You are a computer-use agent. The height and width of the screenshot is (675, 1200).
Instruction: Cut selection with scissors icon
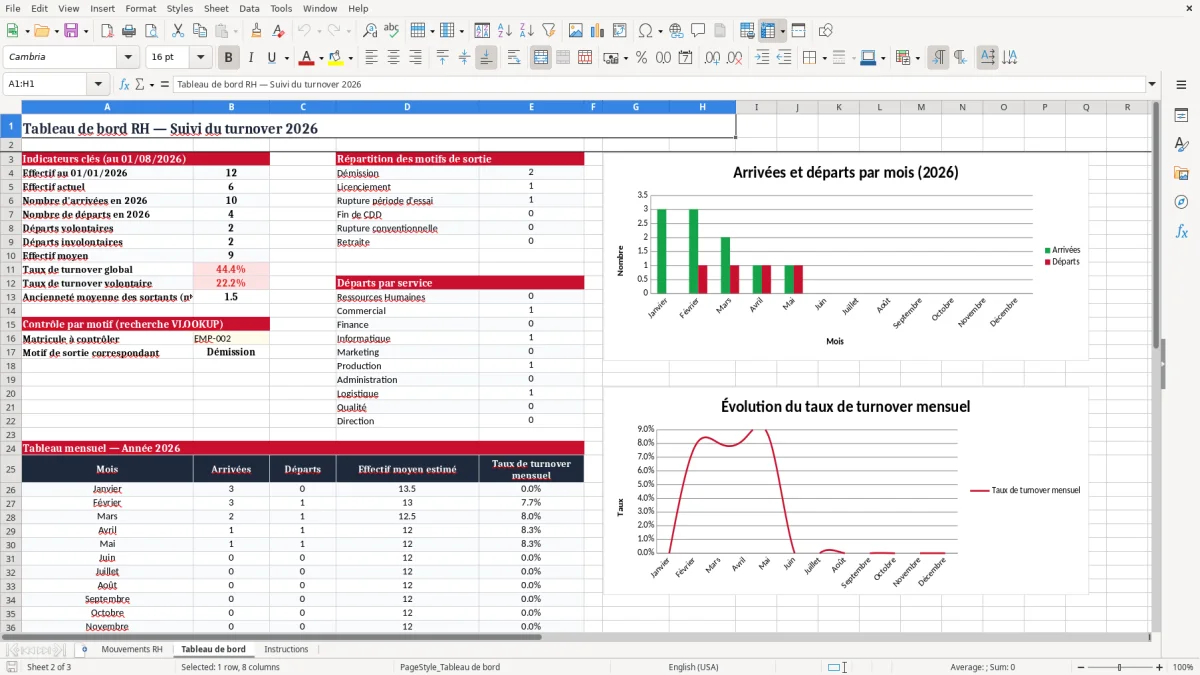(177, 31)
